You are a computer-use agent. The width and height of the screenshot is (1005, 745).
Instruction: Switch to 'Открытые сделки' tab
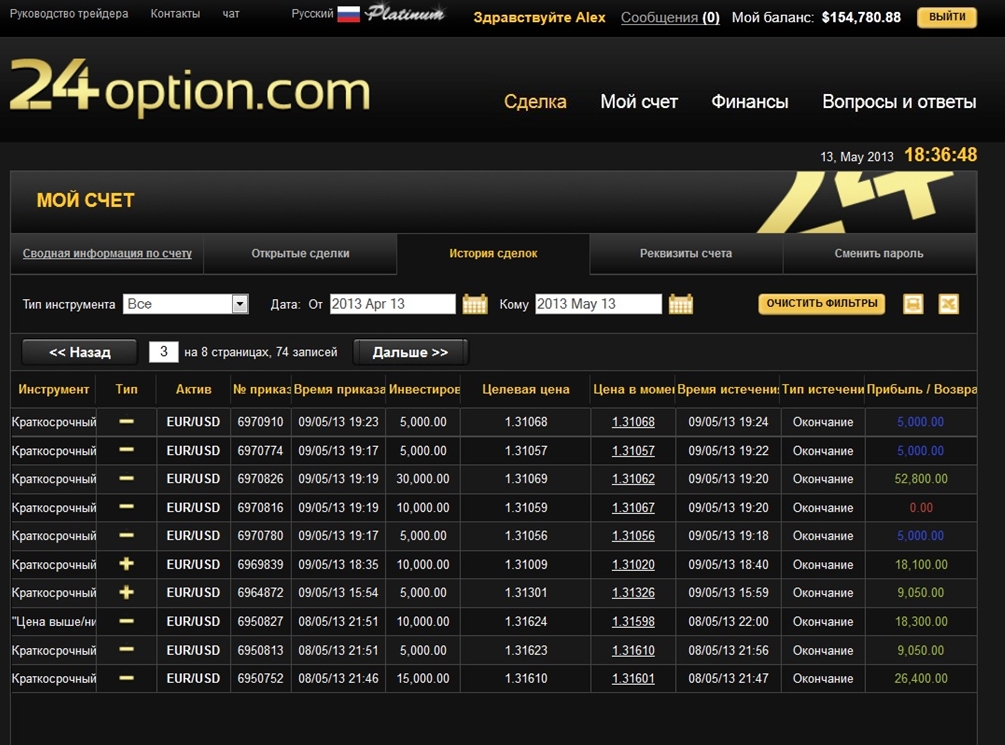(300, 253)
